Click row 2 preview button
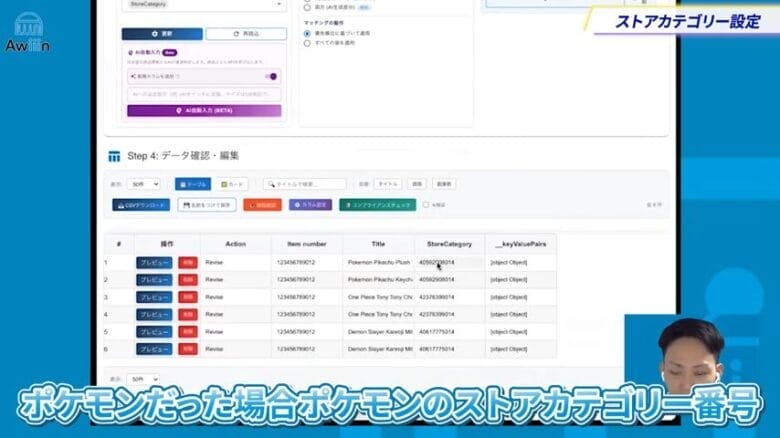780x438 pixels. click(x=154, y=280)
